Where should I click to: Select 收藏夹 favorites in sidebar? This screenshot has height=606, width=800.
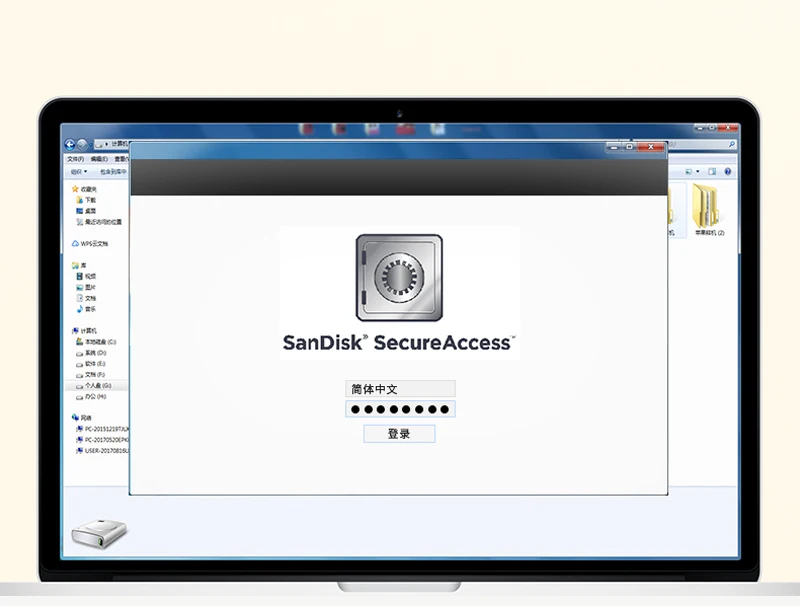pyautogui.click(x=84, y=189)
